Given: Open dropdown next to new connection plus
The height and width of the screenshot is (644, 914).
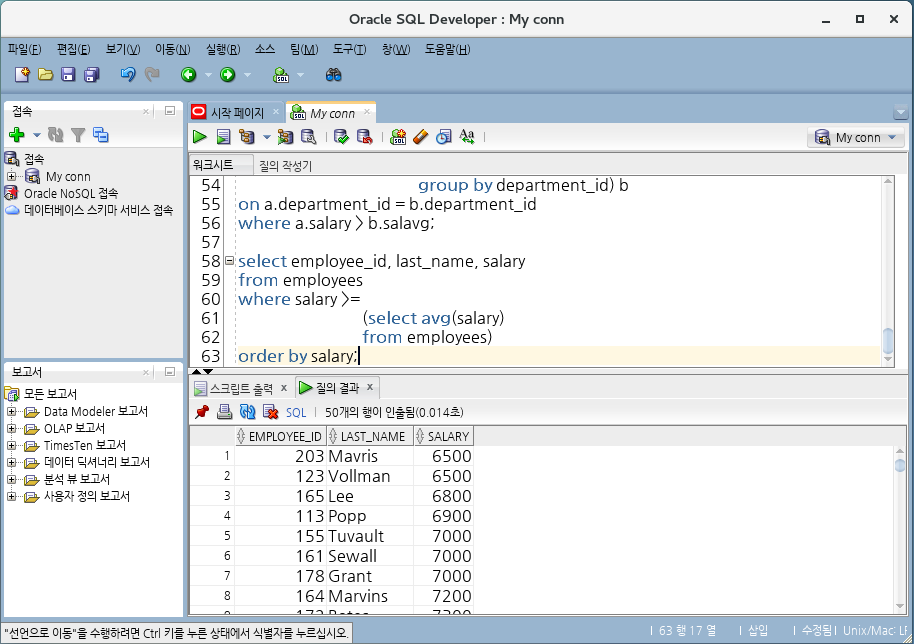Looking at the screenshot, I should [36, 135].
